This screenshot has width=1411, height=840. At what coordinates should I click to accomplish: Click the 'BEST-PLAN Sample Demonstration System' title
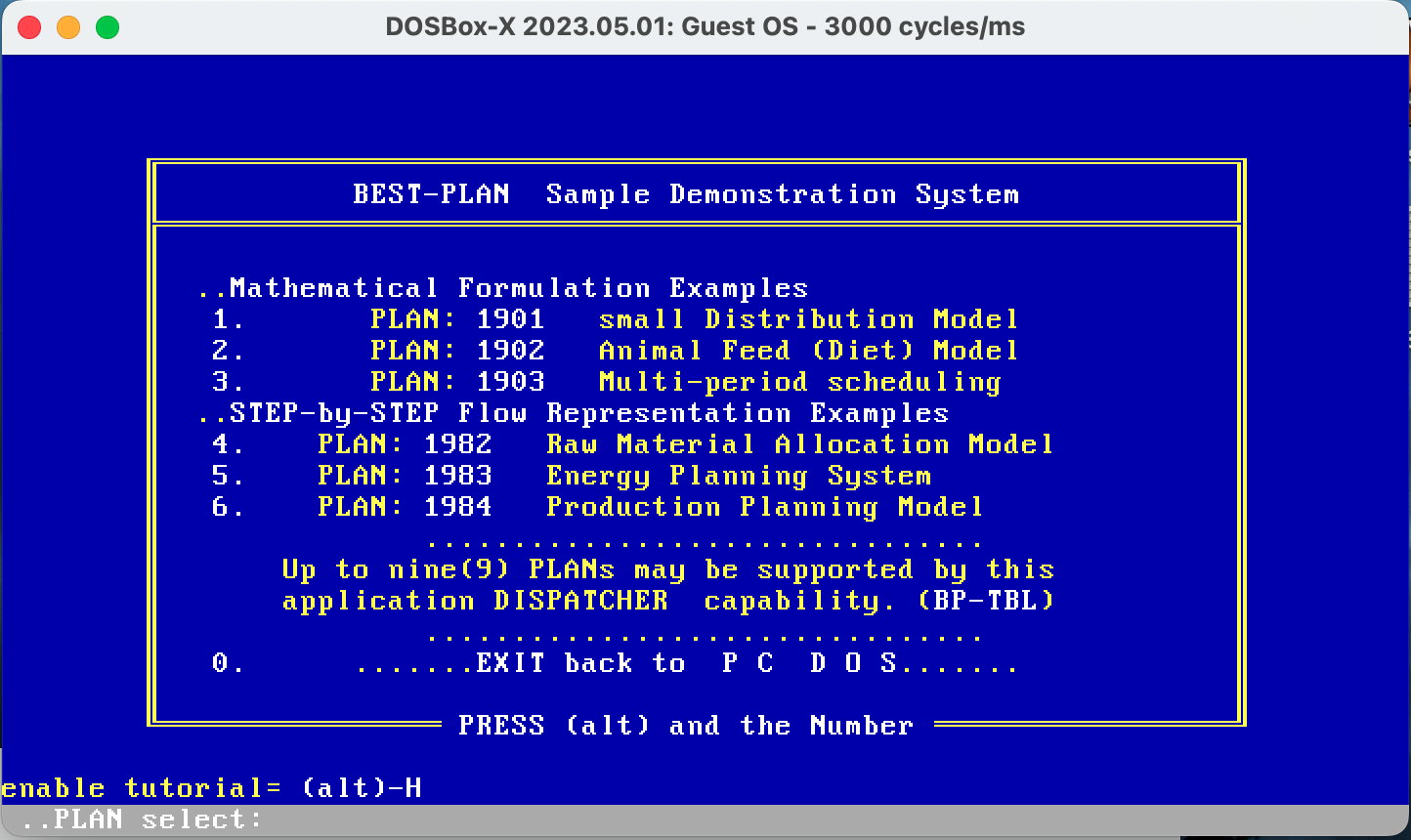[x=686, y=194]
